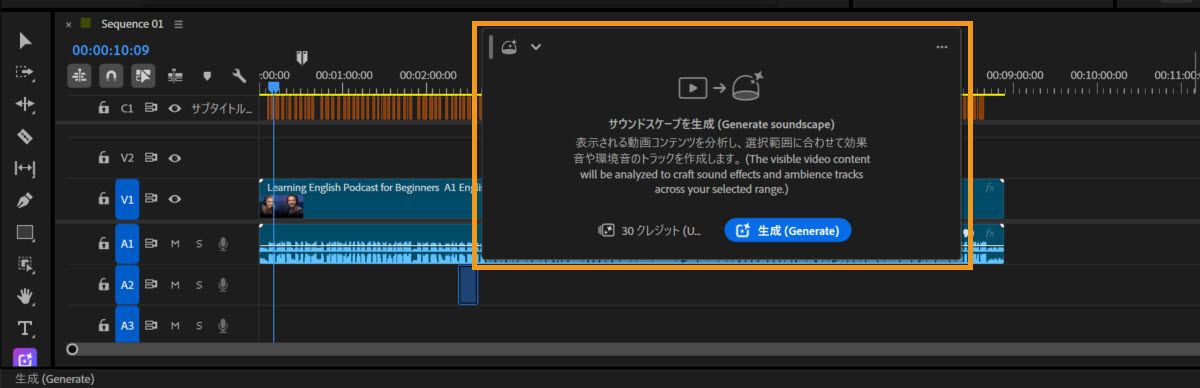
Task: Mute track A2
Action: [175, 285]
